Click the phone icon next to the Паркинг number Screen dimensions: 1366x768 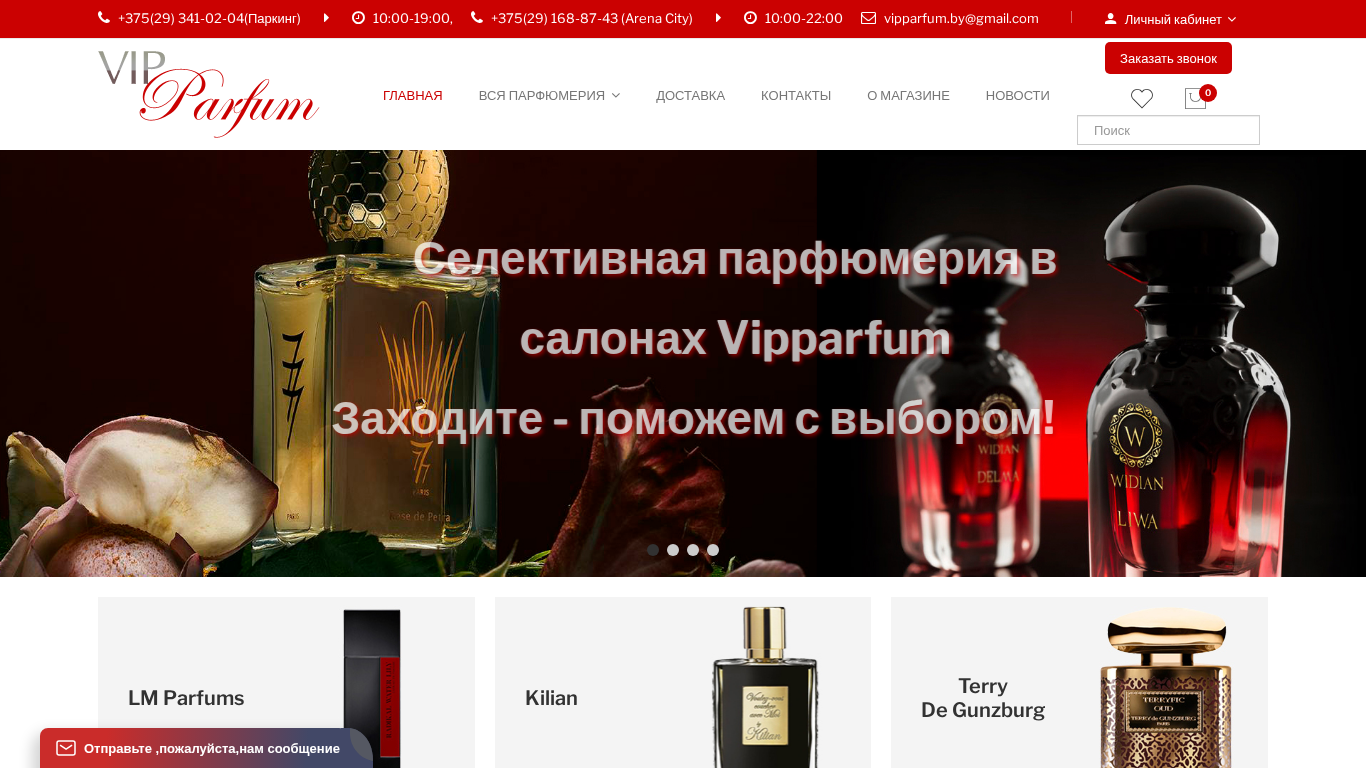[x=104, y=18]
